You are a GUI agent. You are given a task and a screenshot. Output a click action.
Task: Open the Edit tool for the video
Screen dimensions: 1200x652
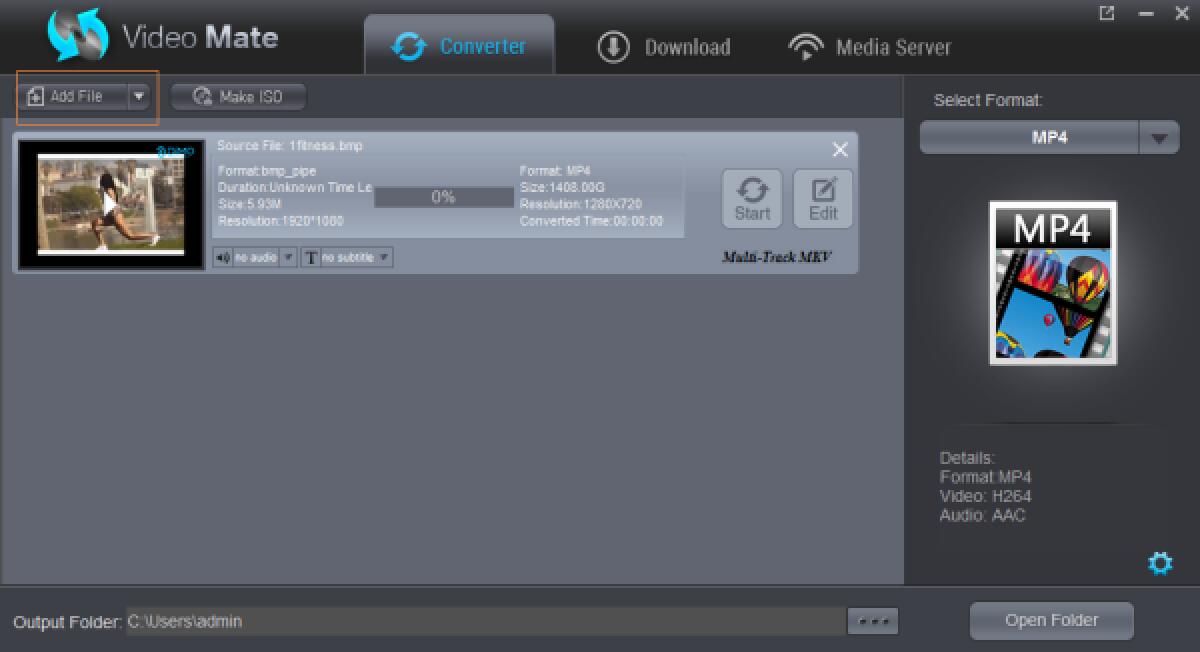coord(822,197)
